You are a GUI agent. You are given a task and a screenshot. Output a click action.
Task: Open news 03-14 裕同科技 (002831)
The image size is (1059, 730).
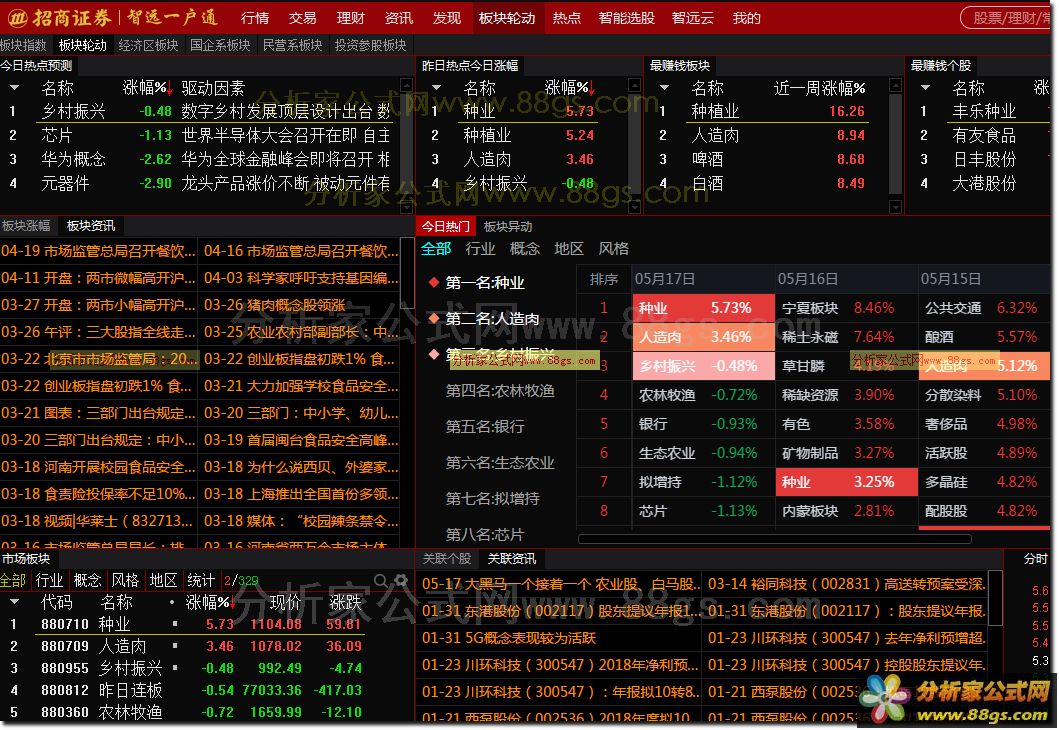[x=846, y=583]
